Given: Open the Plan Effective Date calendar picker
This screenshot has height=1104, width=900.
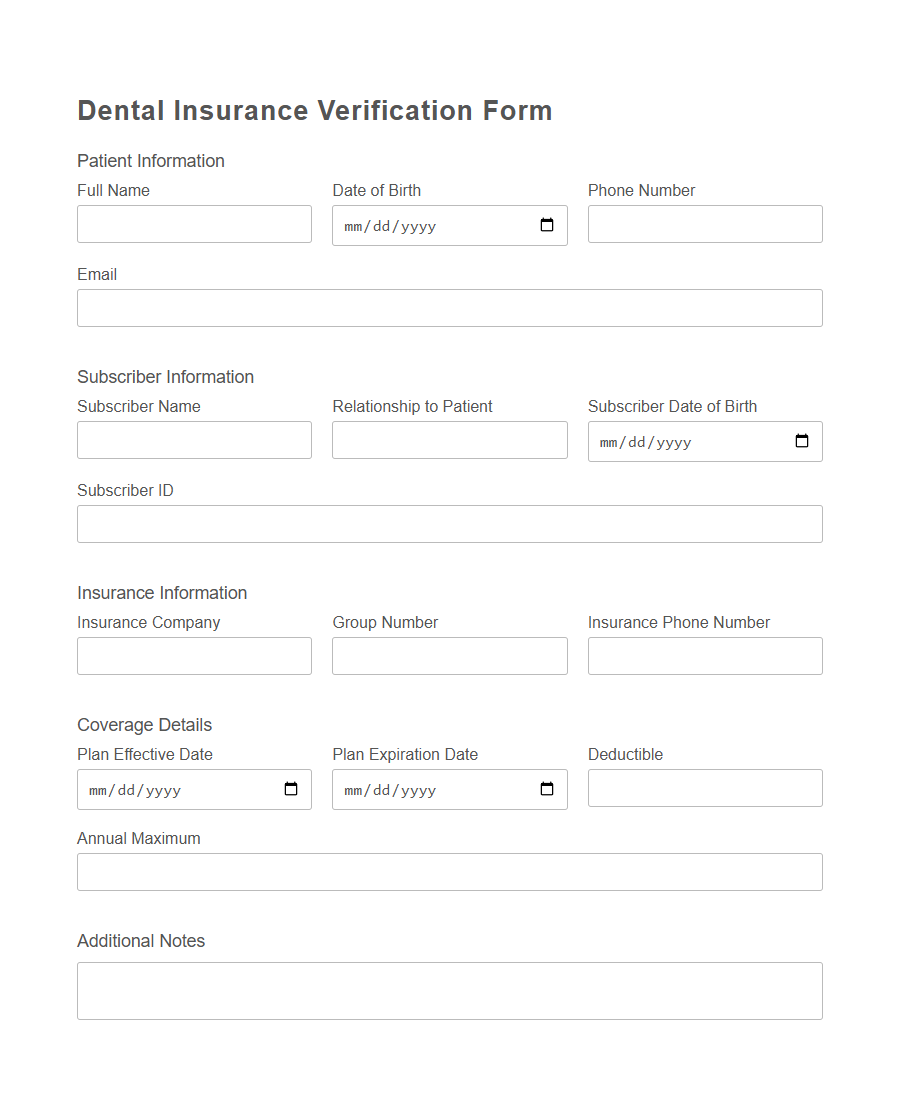Looking at the screenshot, I should click(x=291, y=789).
